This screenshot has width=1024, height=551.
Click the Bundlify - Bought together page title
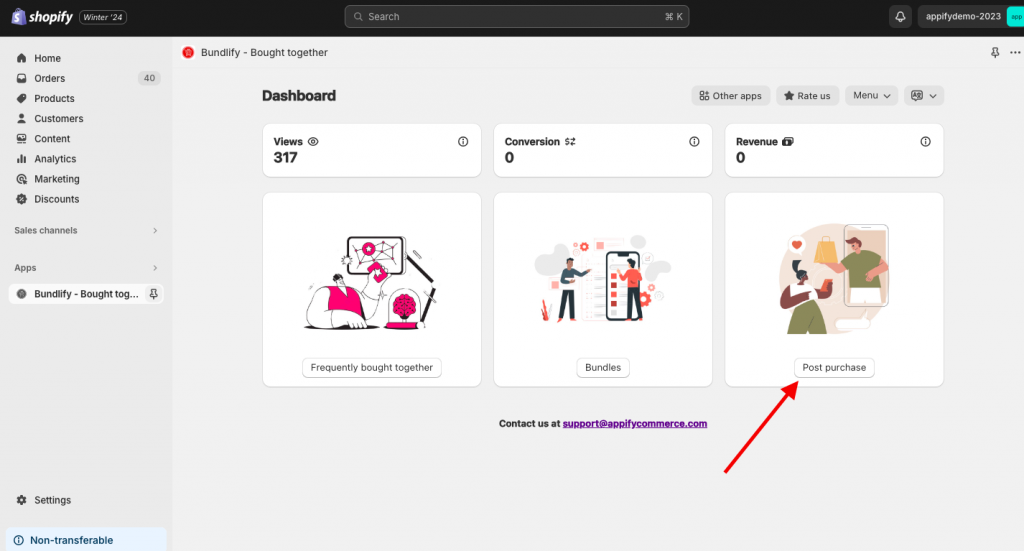(x=264, y=52)
